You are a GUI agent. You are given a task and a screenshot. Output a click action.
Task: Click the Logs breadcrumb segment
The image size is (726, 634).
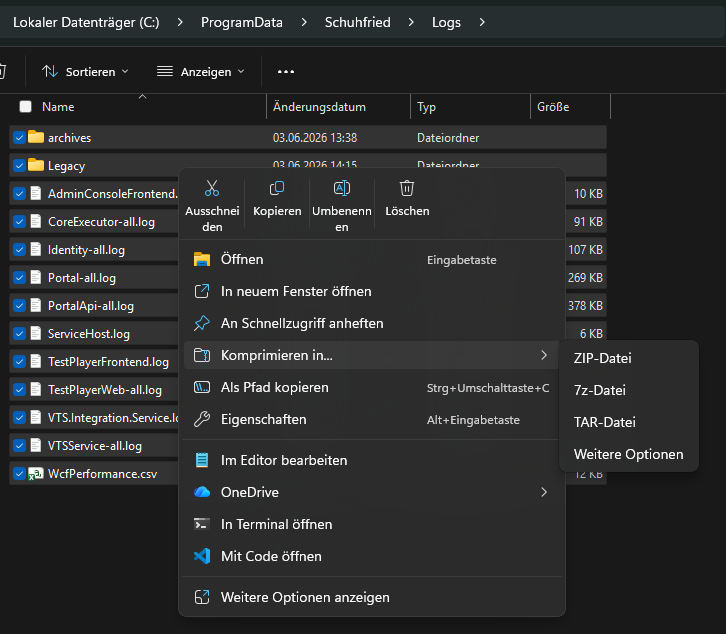click(x=446, y=22)
